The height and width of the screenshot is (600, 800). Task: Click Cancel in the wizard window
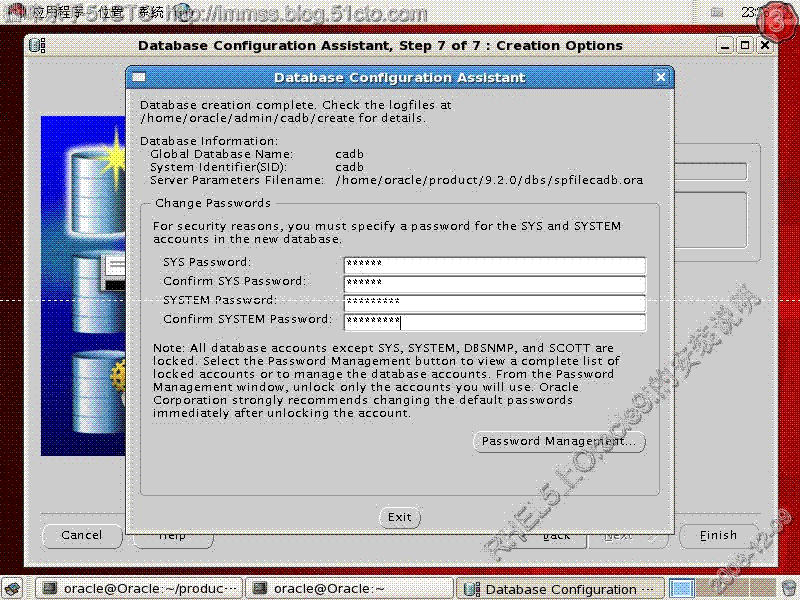click(x=82, y=535)
